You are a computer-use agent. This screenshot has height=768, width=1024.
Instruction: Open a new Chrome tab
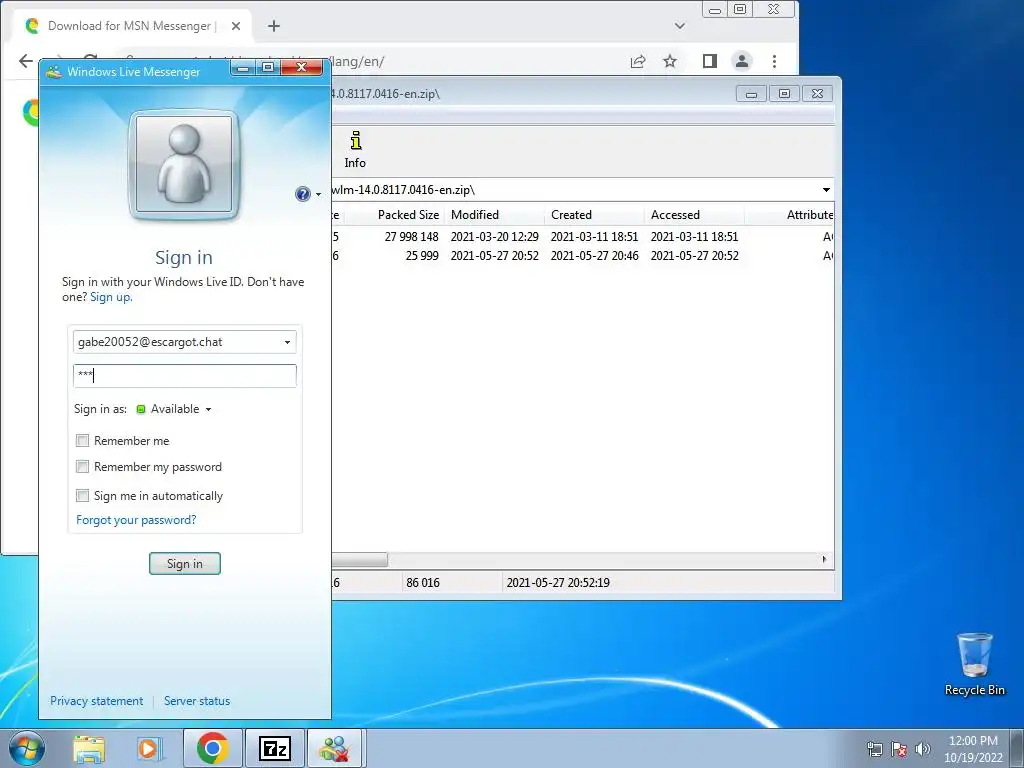(274, 26)
